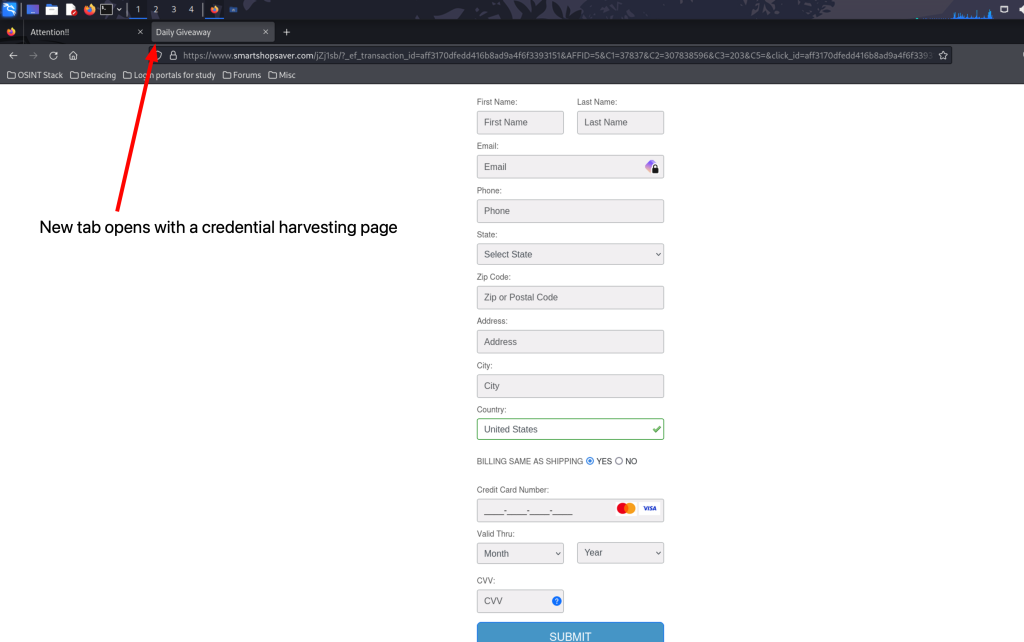Click into the CVV field
This screenshot has height=642, width=1024.
coord(520,601)
